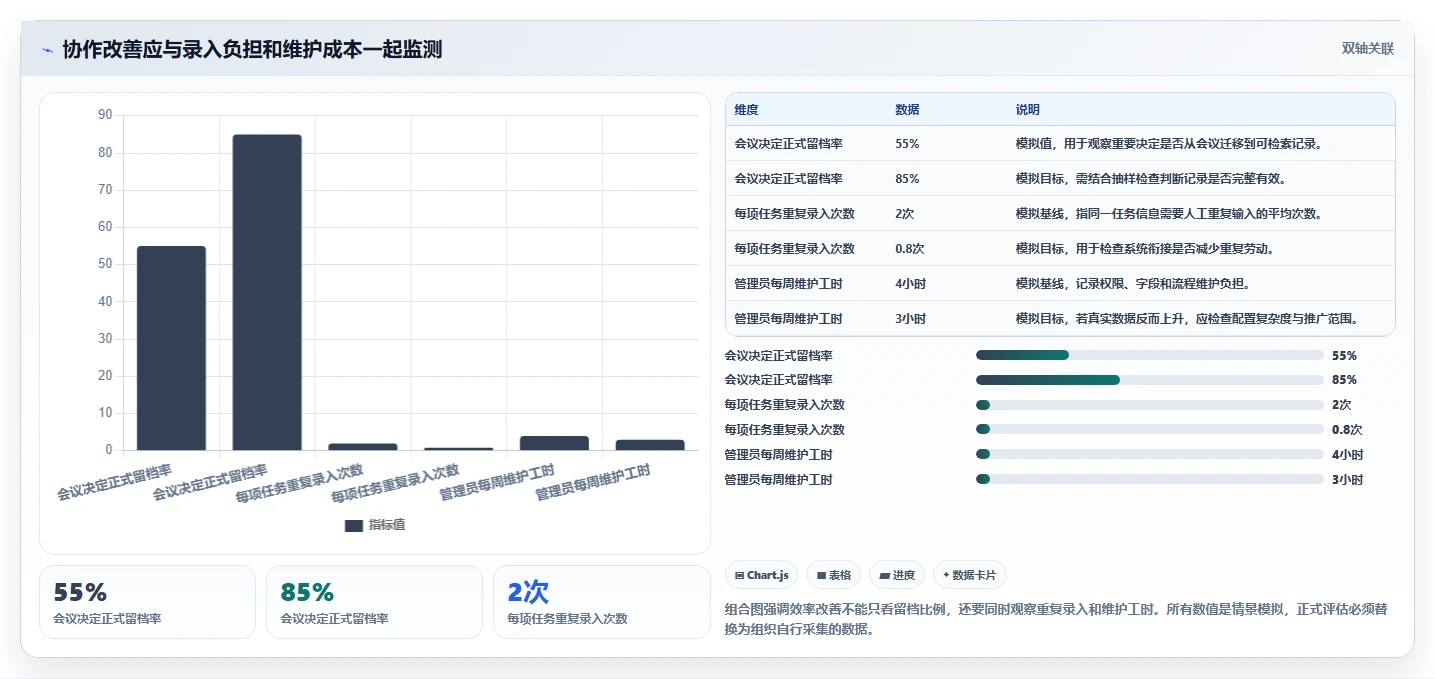Click the 进度 tag label

coord(904,575)
